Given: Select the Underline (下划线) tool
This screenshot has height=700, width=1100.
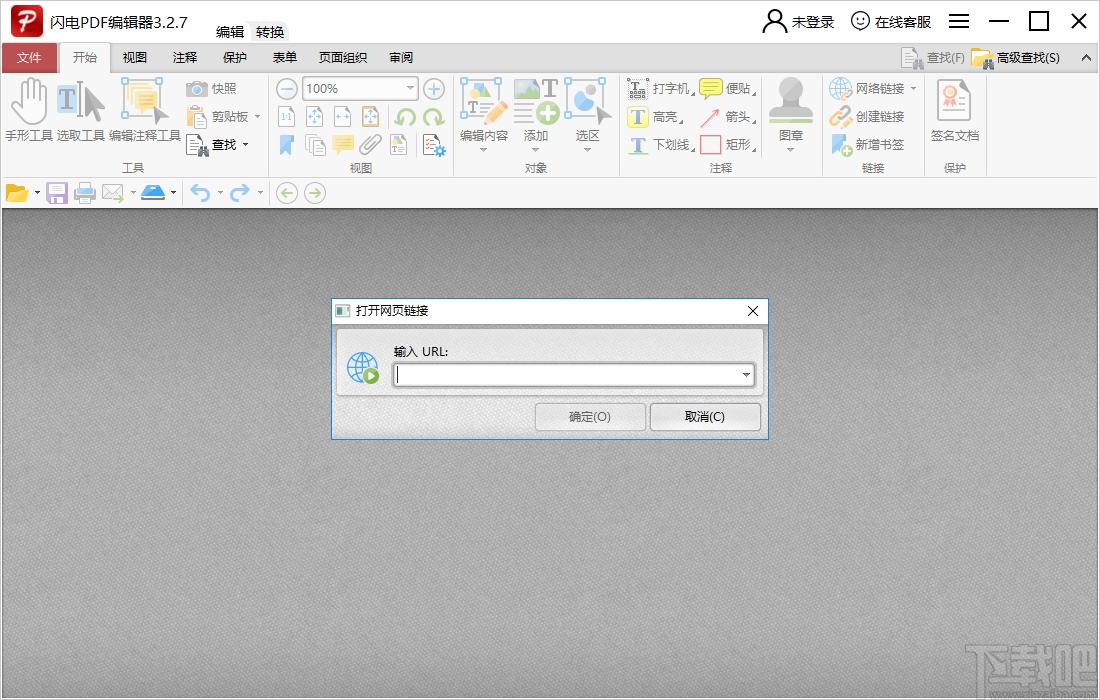Looking at the screenshot, I should (659, 144).
